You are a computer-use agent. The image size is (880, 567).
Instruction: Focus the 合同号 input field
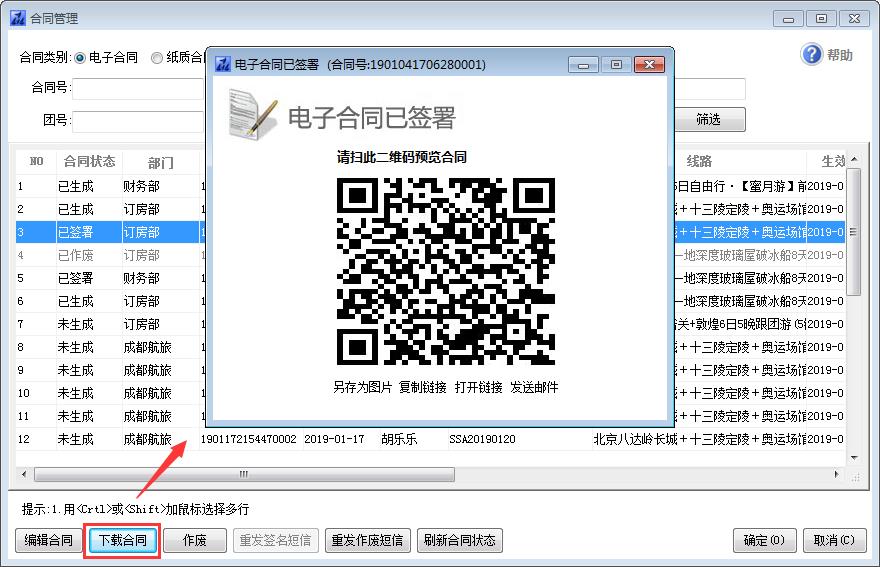click(x=138, y=89)
